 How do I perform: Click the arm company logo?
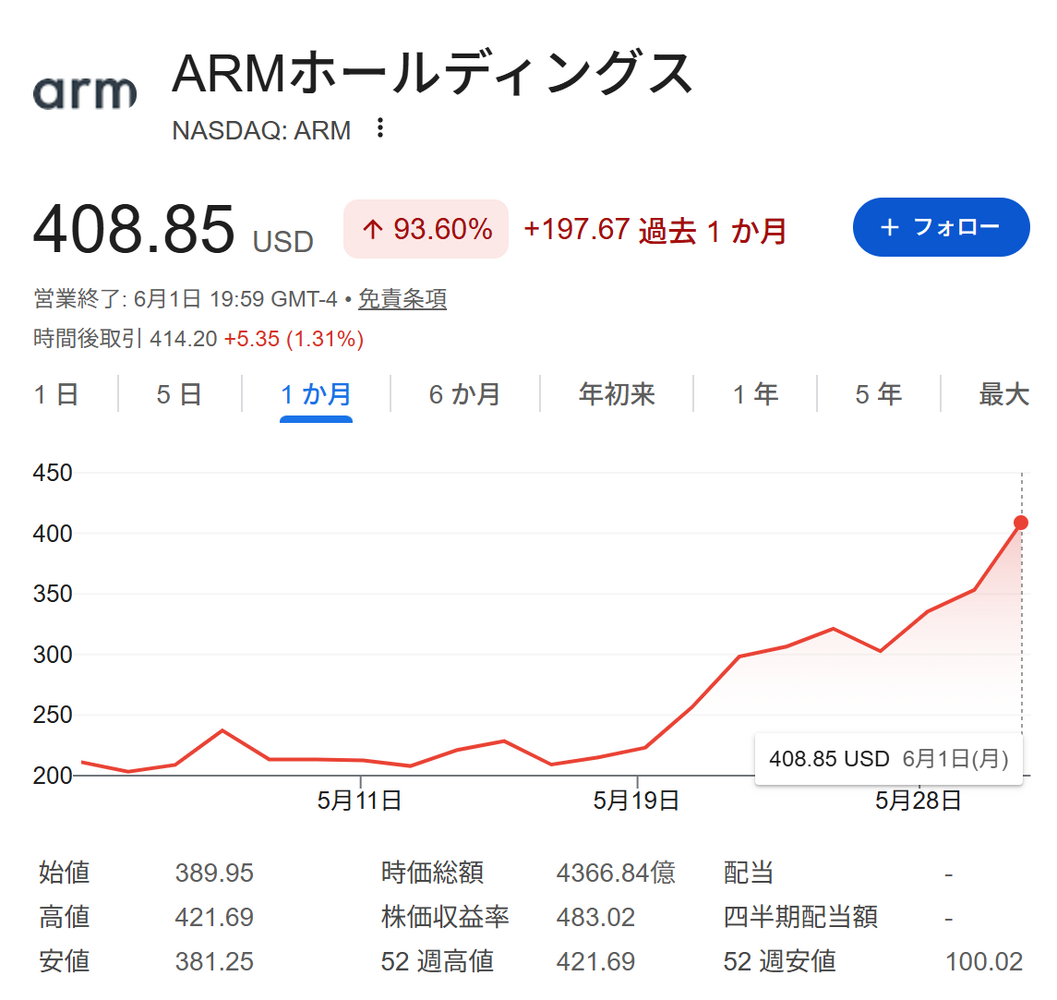85,92
